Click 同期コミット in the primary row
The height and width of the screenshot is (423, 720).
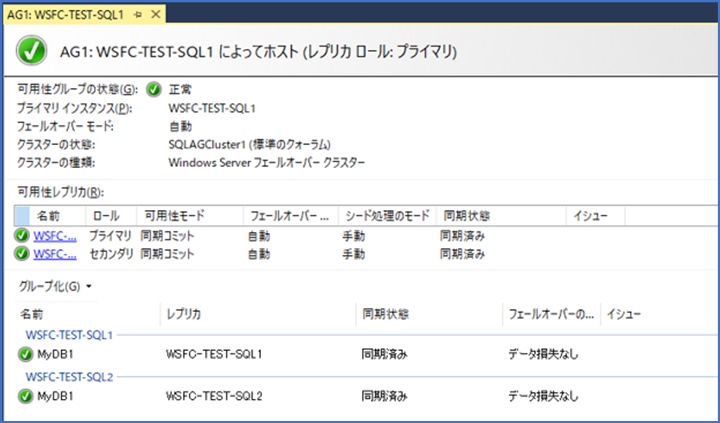click(x=167, y=236)
